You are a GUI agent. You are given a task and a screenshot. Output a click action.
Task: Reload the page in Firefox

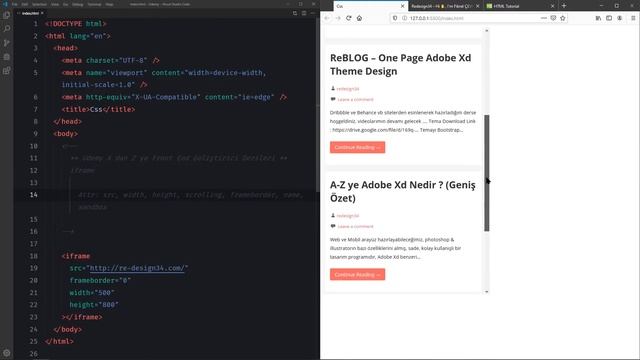[x=349, y=18]
